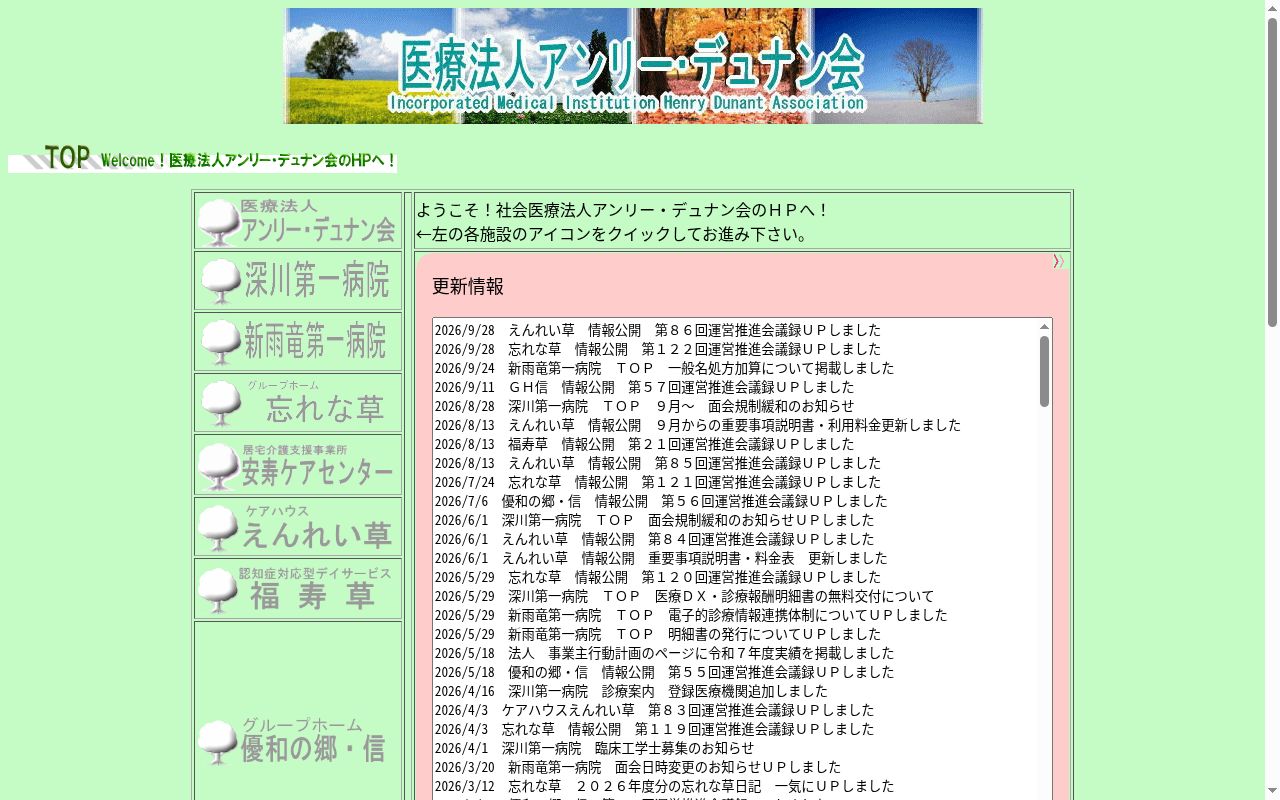Go to グループホーム忘れな草 icon

[x=298, y=403]
